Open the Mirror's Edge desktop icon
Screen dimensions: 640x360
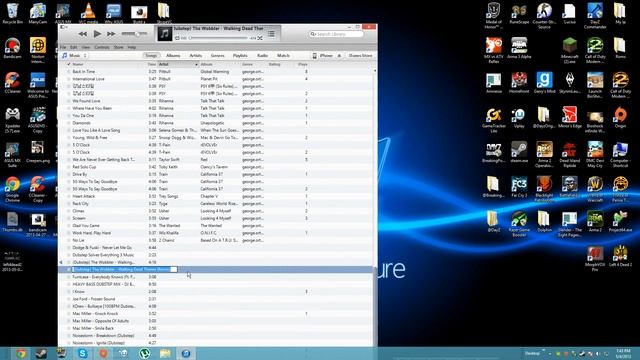pos(570,118)
